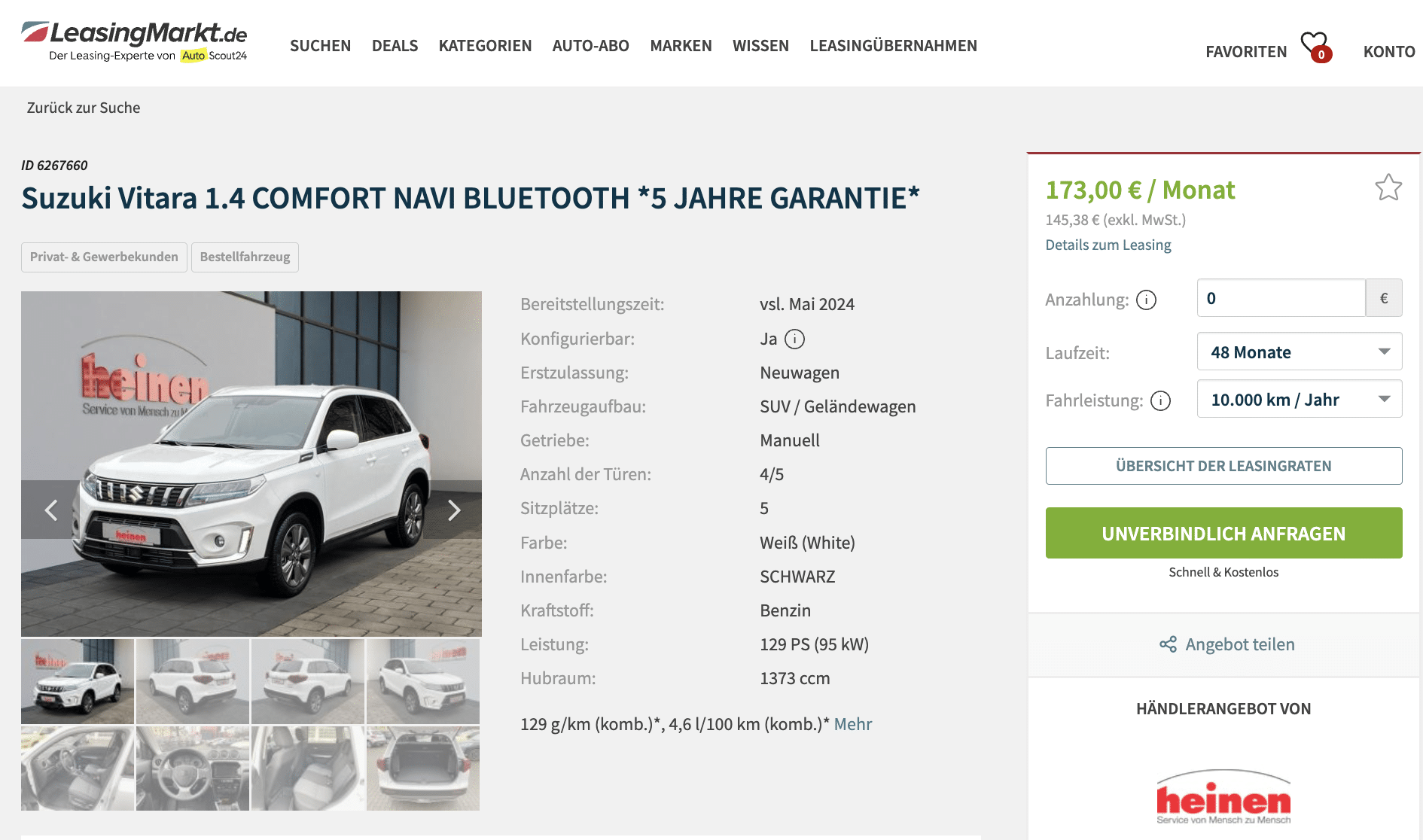Image resolution: width=1423 pixels, height=840 pixels.
Task: Click the heinen dealer logo
Action: [x=1223, y=797]
